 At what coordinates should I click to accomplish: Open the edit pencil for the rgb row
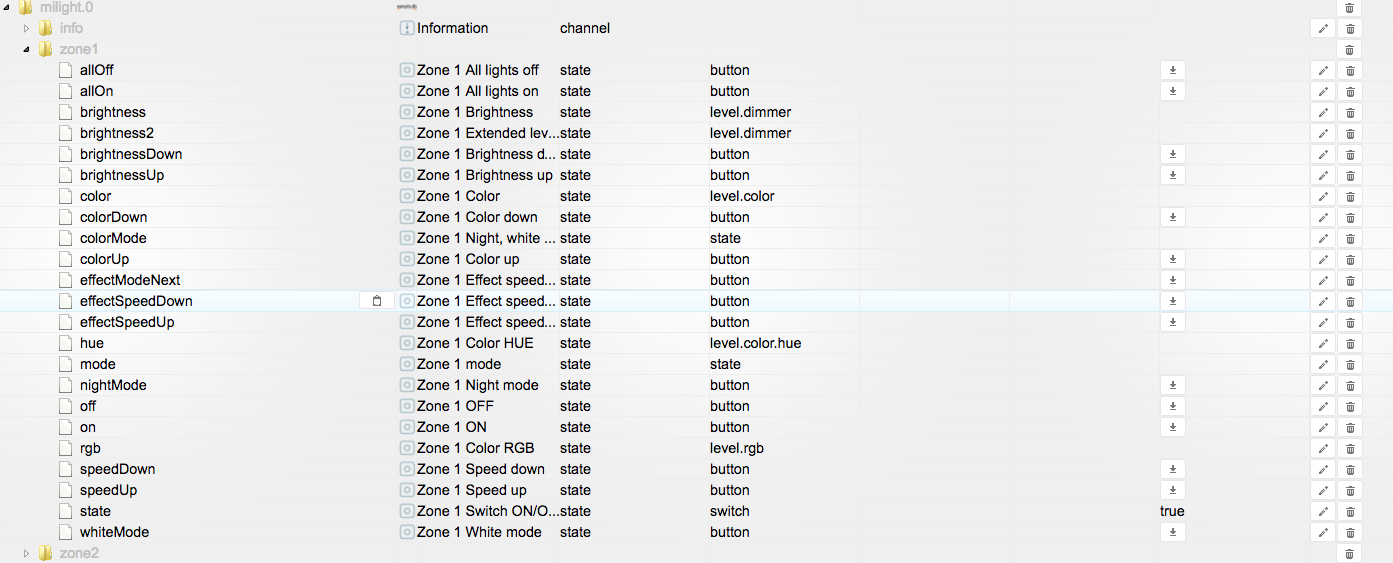[x=1323, y=448]
